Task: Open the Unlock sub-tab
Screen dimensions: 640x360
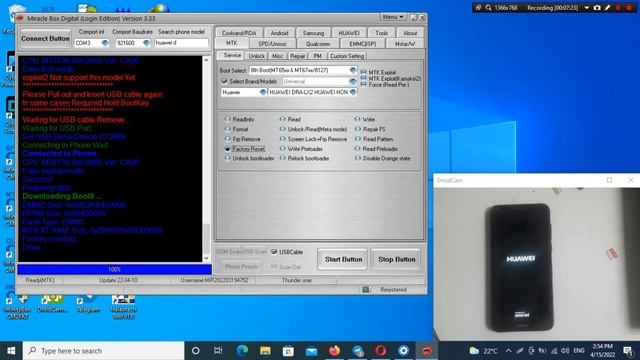Action: click(256, 56)
